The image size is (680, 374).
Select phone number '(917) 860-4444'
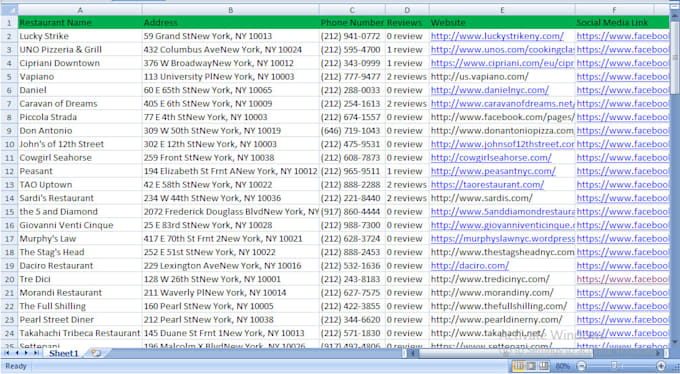tap(352, 212)
